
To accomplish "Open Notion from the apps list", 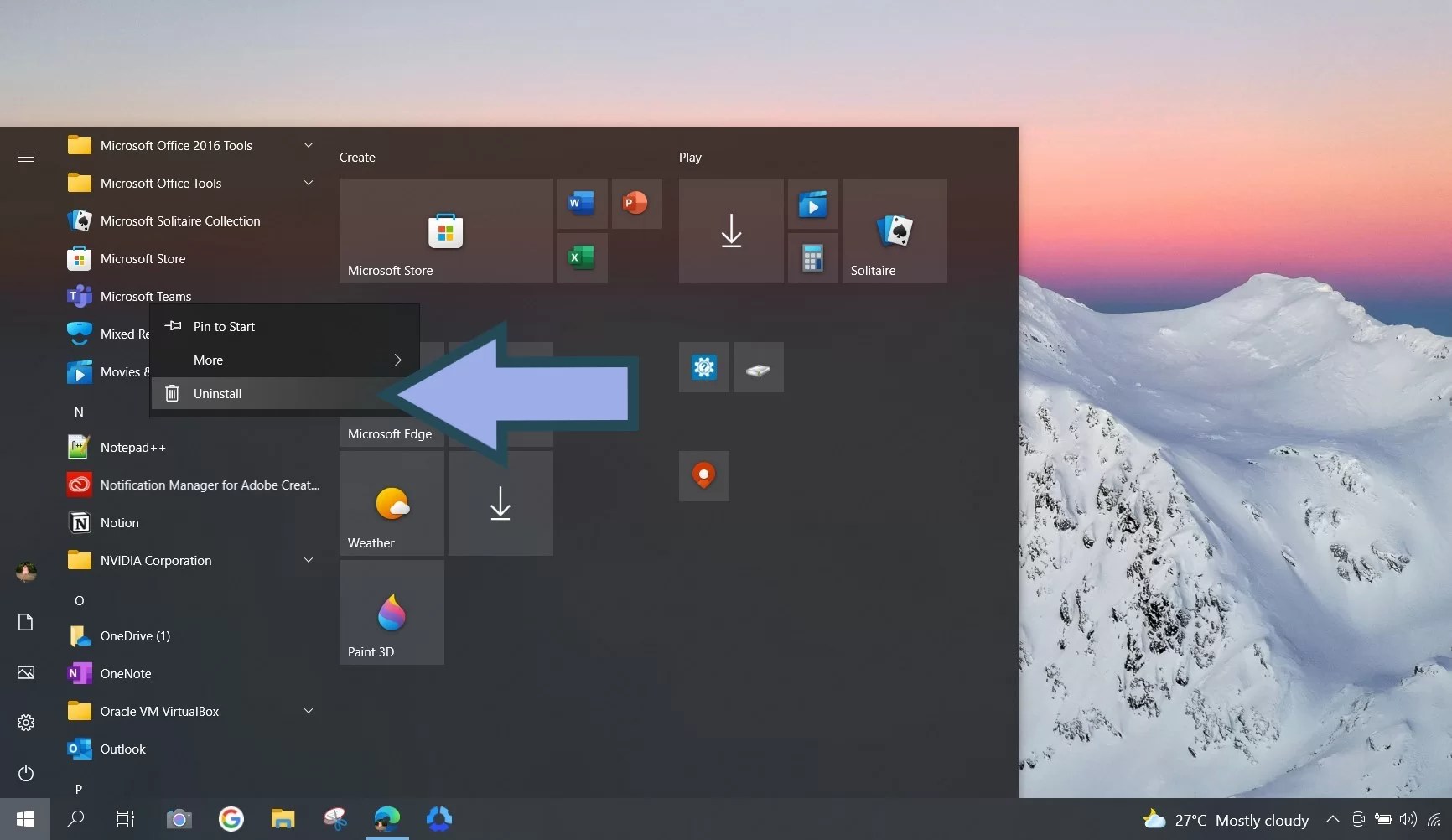I will (119, 522).
